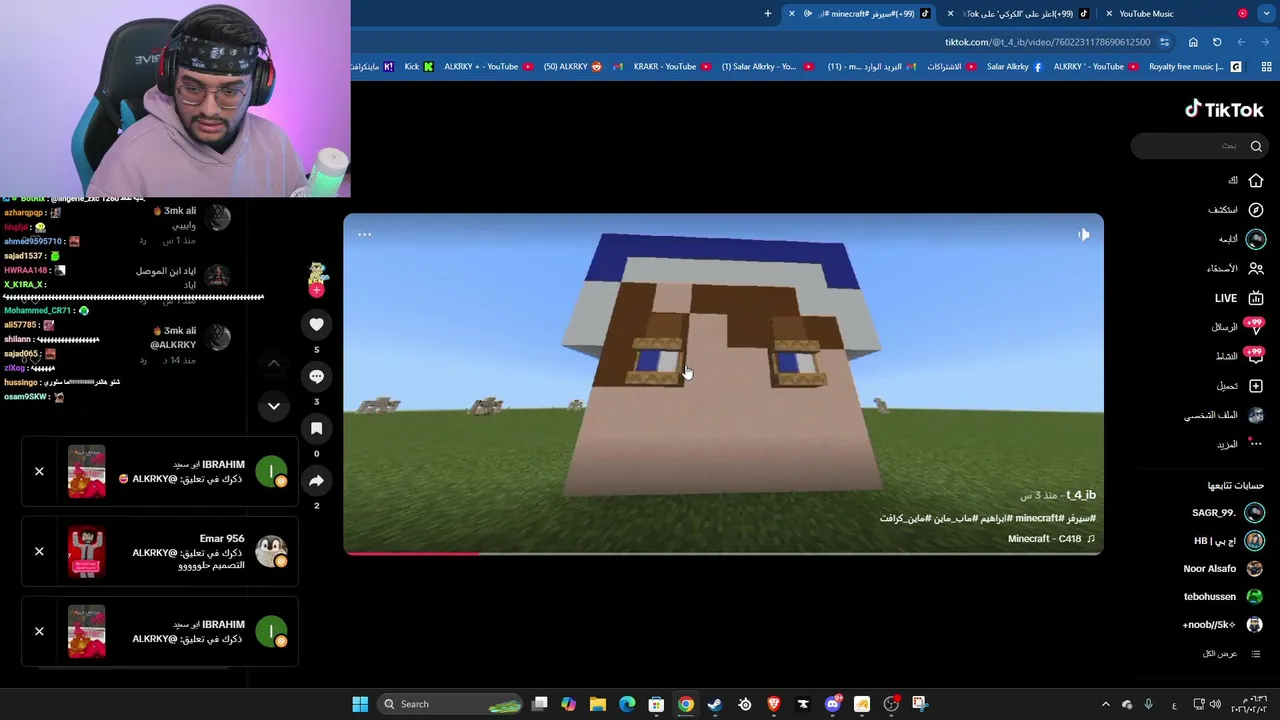
Task: Open the Royalty free music bookmark
Action: pyautogui.click(x=1194, y=67)
